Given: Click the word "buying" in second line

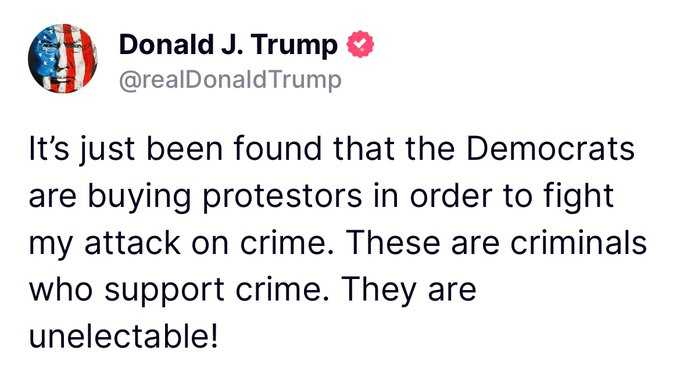Looking at the screenshot, I should (x=139, y=197).
